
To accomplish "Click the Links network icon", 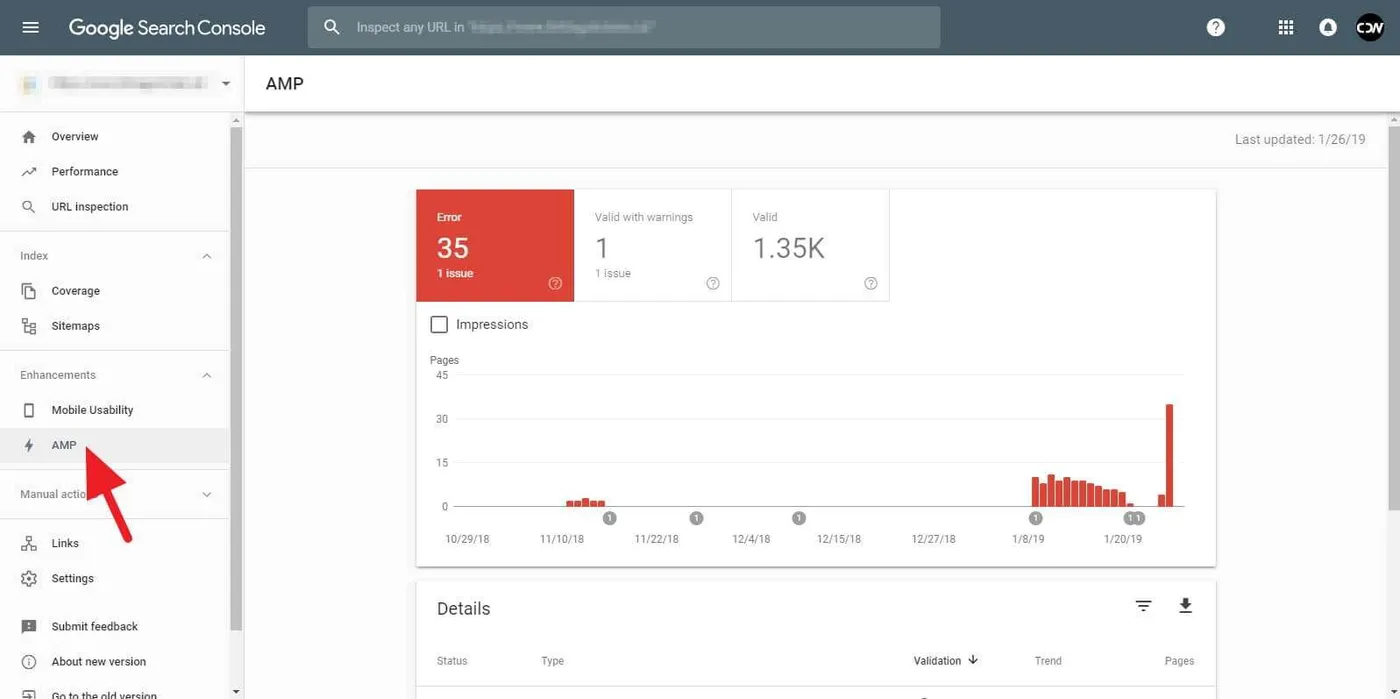I will pos(29,543).
